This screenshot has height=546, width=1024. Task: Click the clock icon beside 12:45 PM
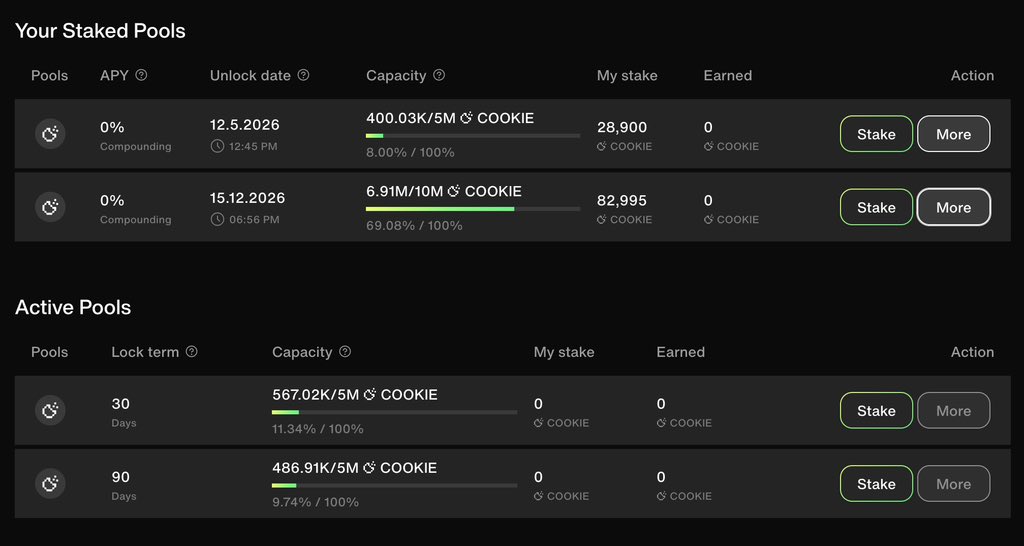click(x=217, y=146)
